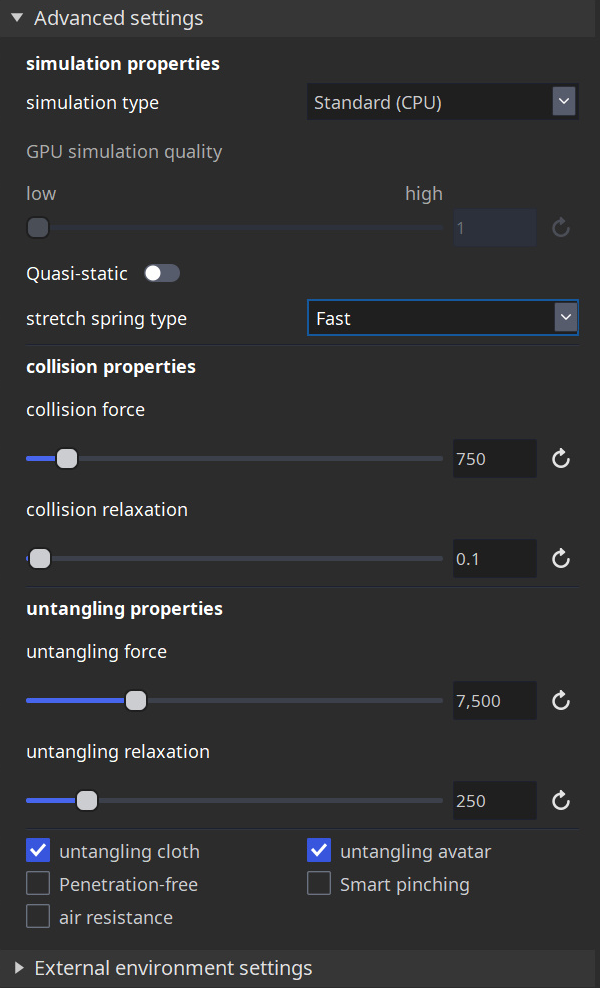Turn on Smart pinching
This screenshot has width=600, height=988.
(318, 883)
